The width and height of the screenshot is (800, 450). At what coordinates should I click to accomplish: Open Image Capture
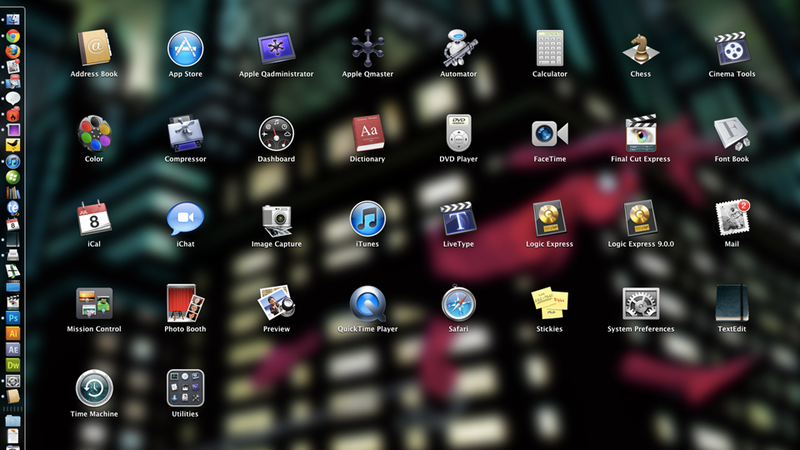[276, 220]
